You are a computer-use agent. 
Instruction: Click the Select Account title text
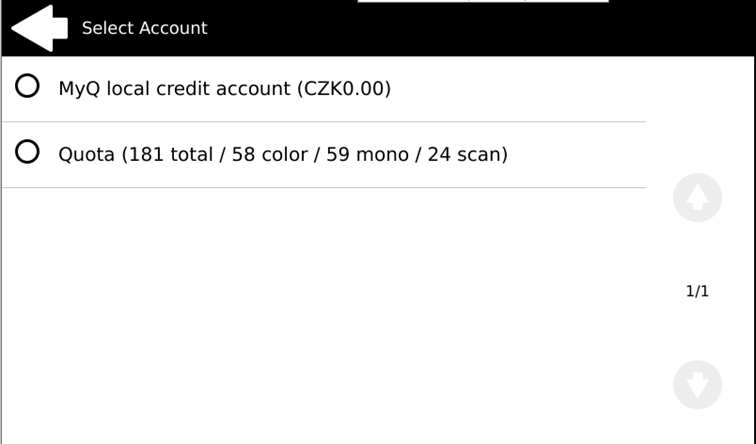point(144,28)
